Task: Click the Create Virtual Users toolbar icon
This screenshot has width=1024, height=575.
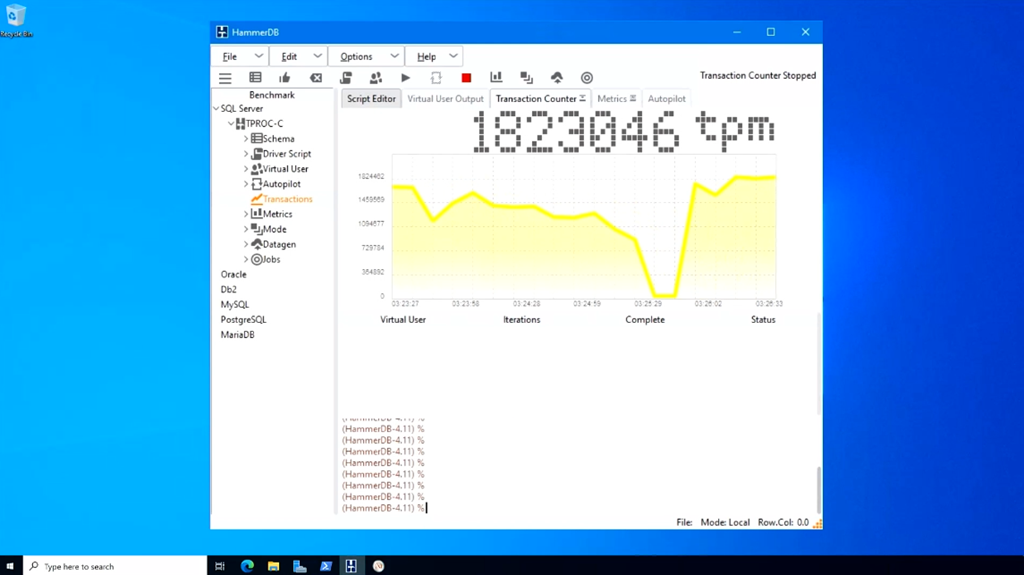Action: coord(376,78)
